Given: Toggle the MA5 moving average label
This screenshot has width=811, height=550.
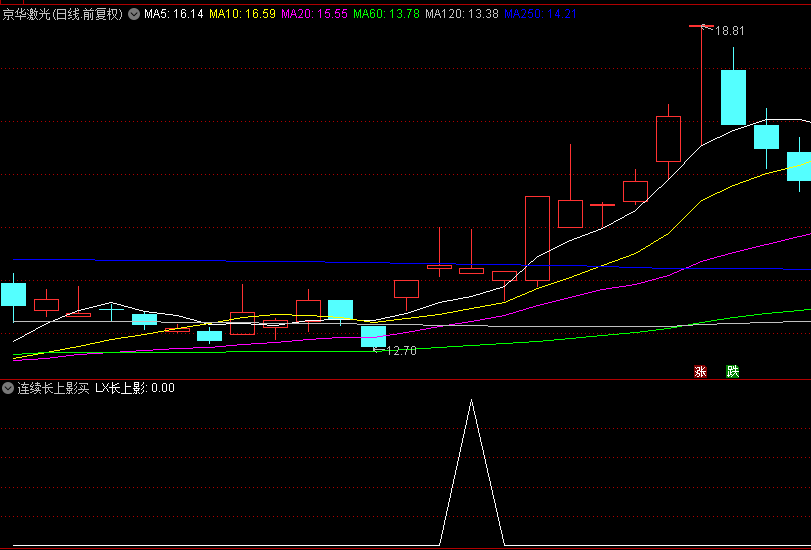Looking at the screenshot, I should 173,15.
